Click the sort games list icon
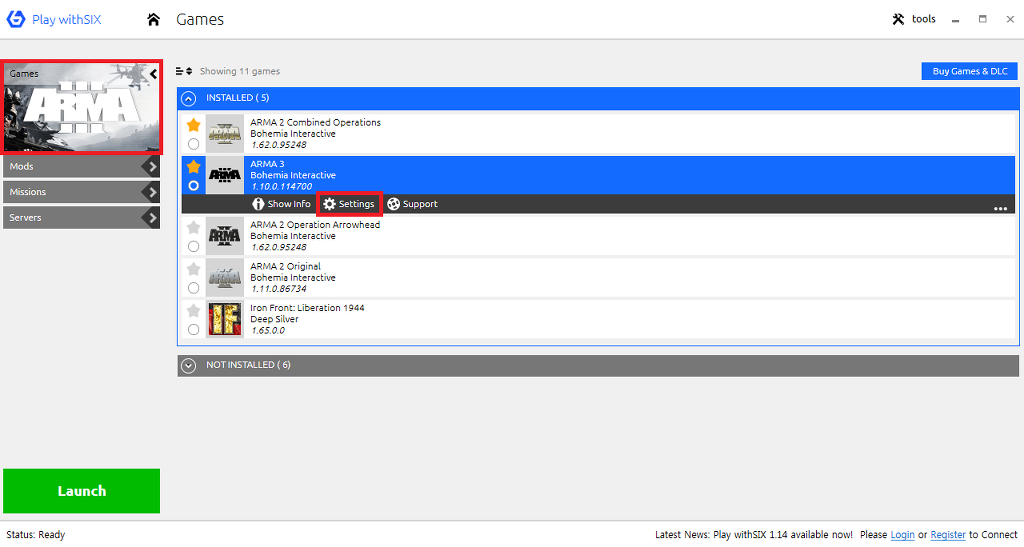Viewport: 1024px width, 547px height. point(184,71)
